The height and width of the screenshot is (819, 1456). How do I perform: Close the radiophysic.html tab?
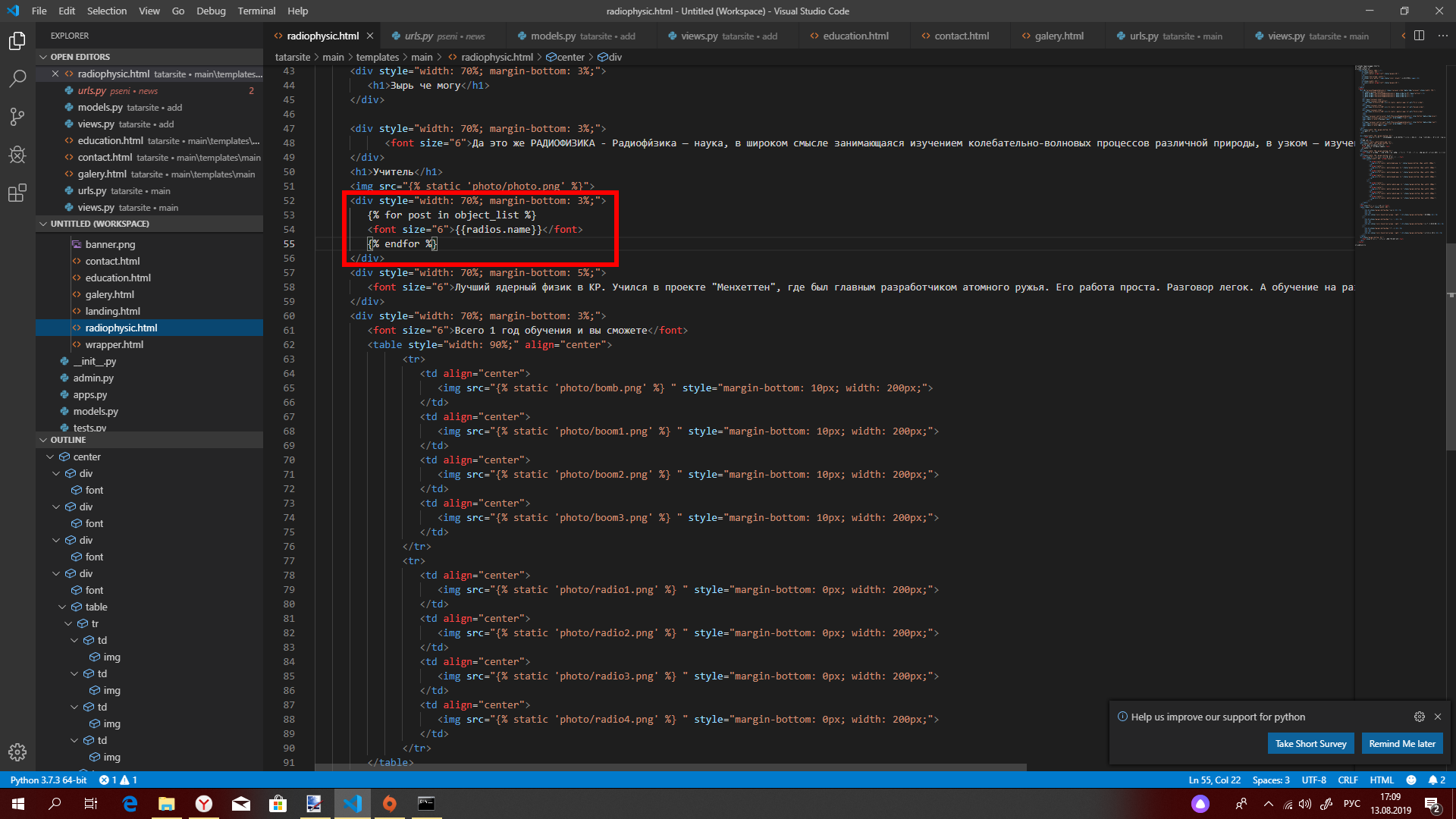[x=370, y=36]
